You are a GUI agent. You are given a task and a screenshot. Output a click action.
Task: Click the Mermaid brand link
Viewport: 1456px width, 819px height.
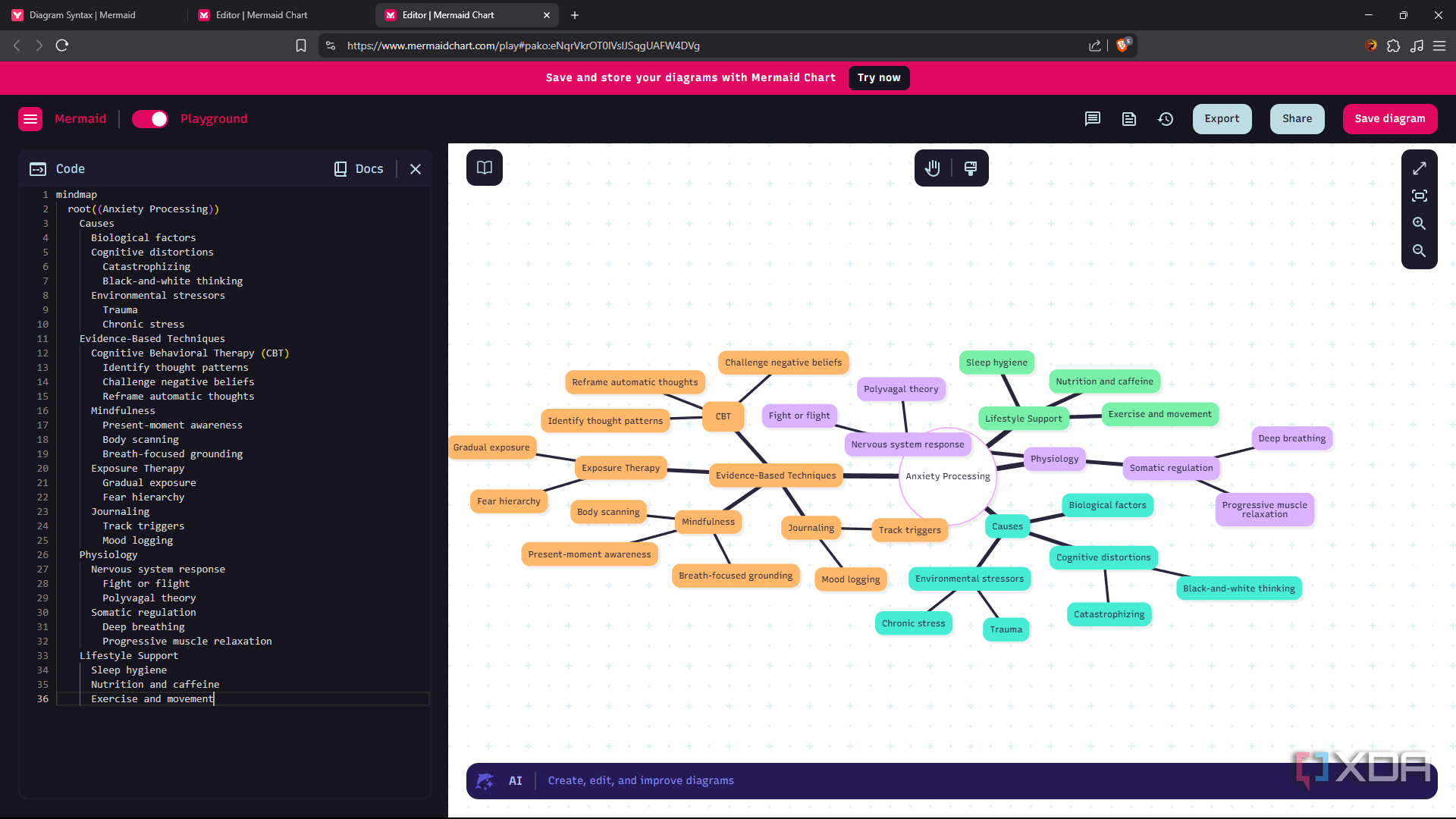tap(80, 119)
